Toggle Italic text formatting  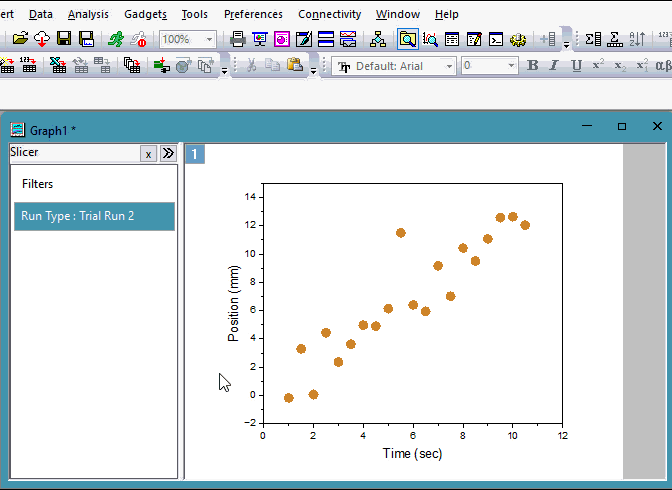554,66
